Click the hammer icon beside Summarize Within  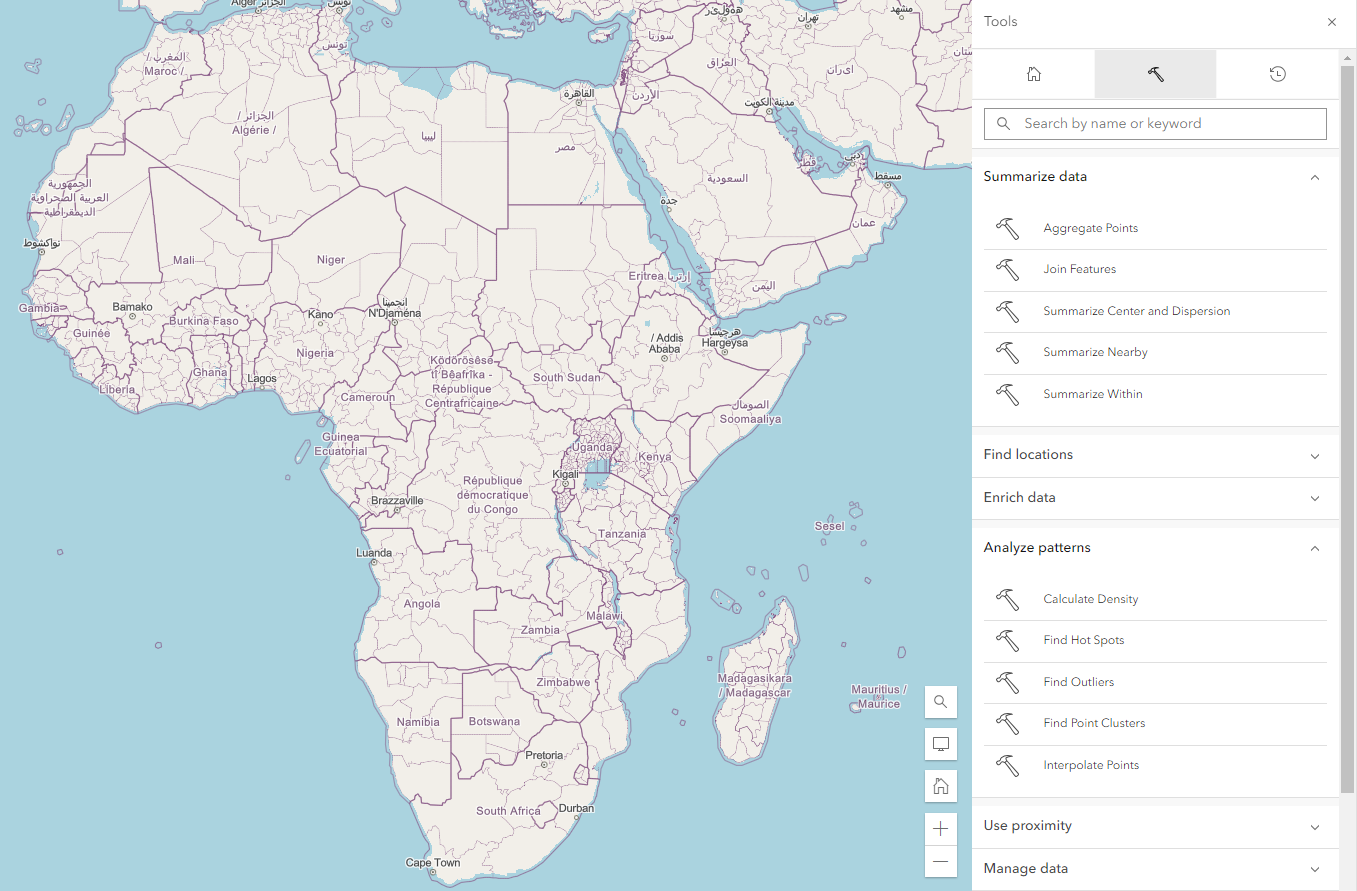coord(1008,394)
